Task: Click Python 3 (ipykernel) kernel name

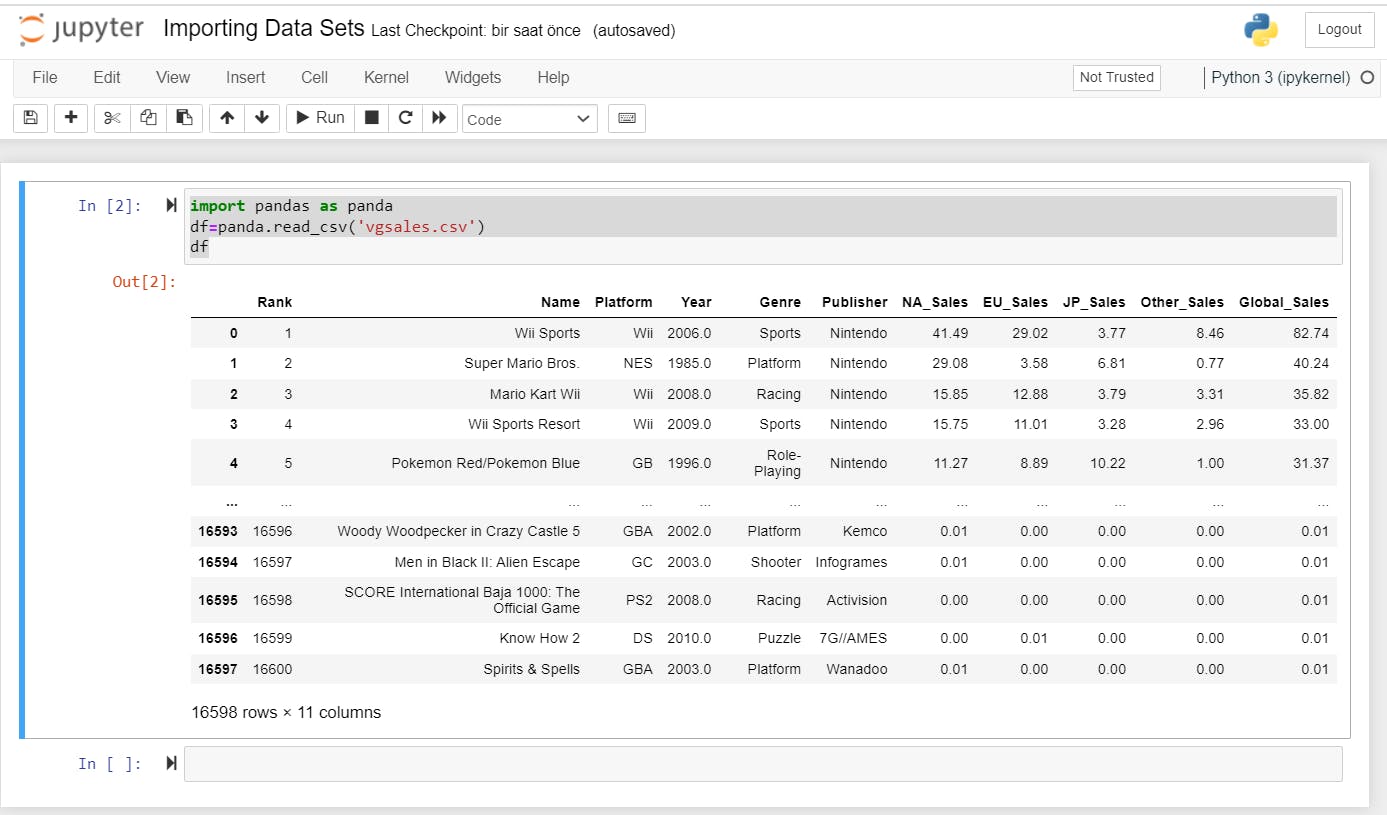Action: point(1280,78)
